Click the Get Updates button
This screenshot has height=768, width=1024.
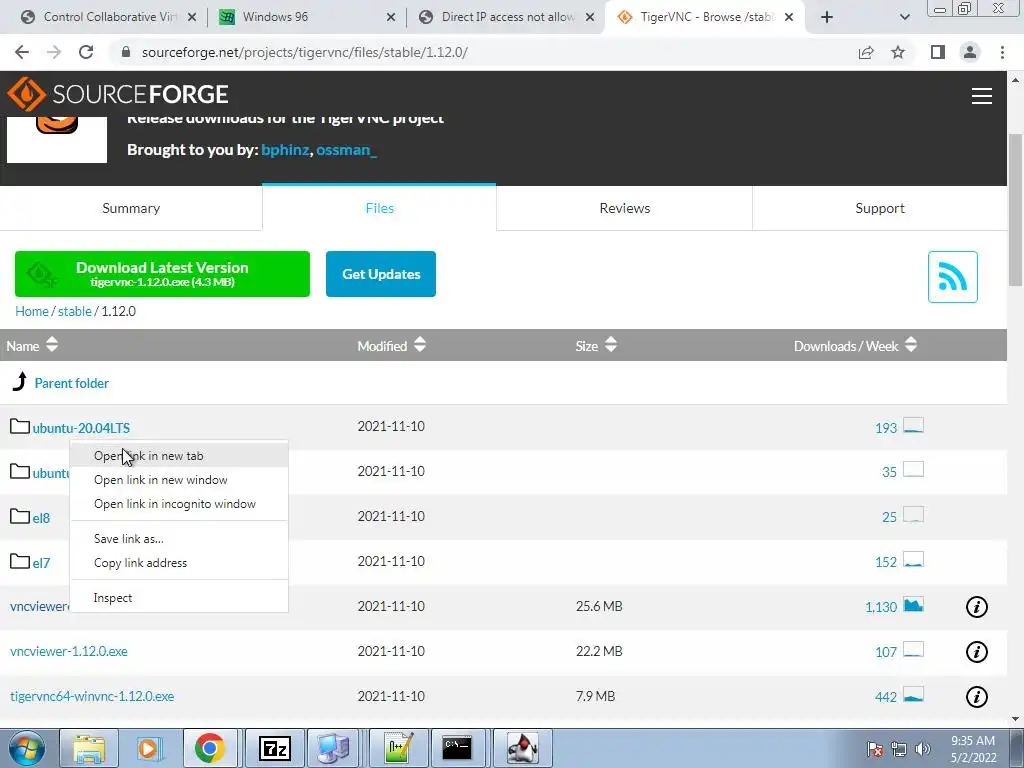point(381,274)
